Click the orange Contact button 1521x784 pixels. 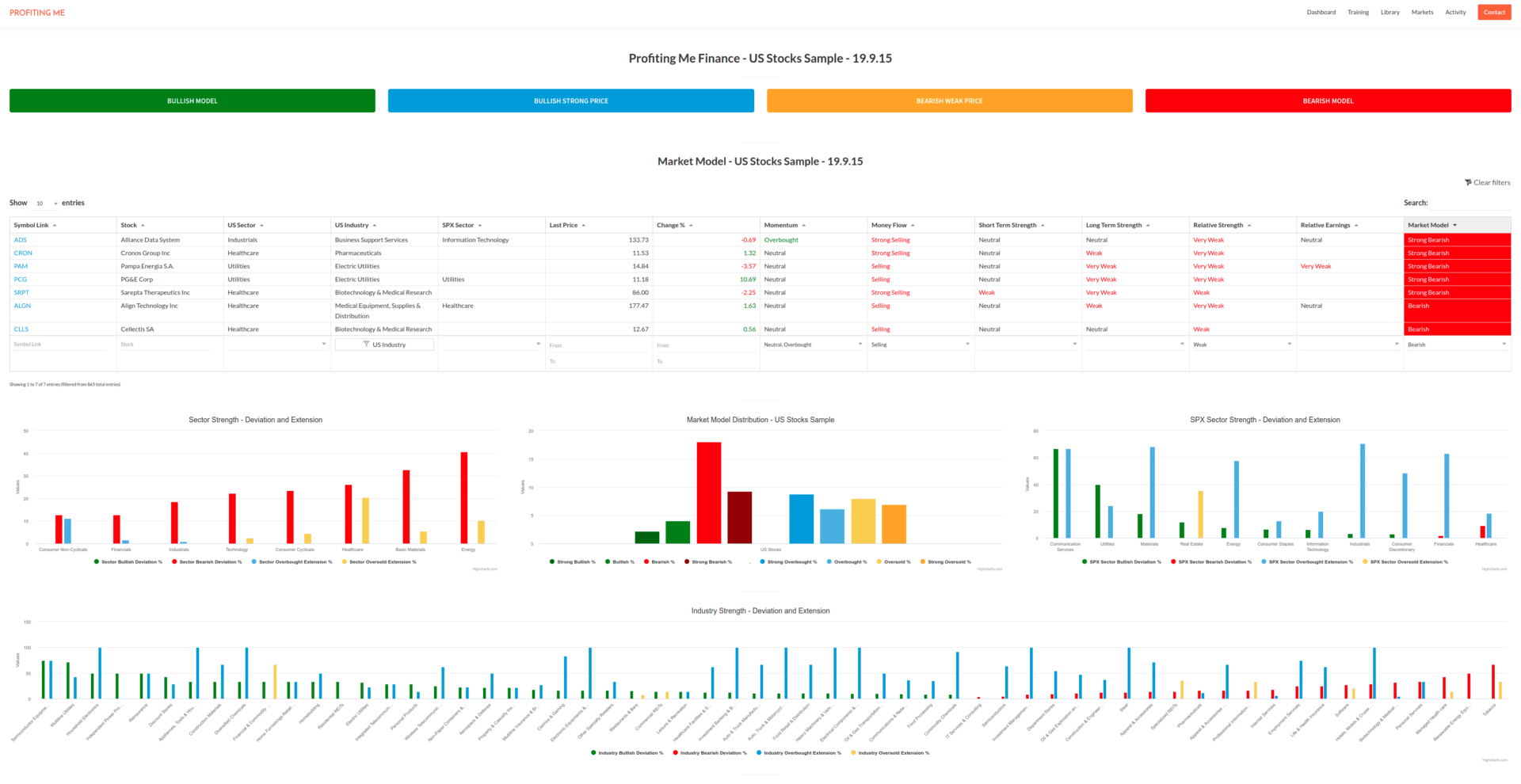1494,13
